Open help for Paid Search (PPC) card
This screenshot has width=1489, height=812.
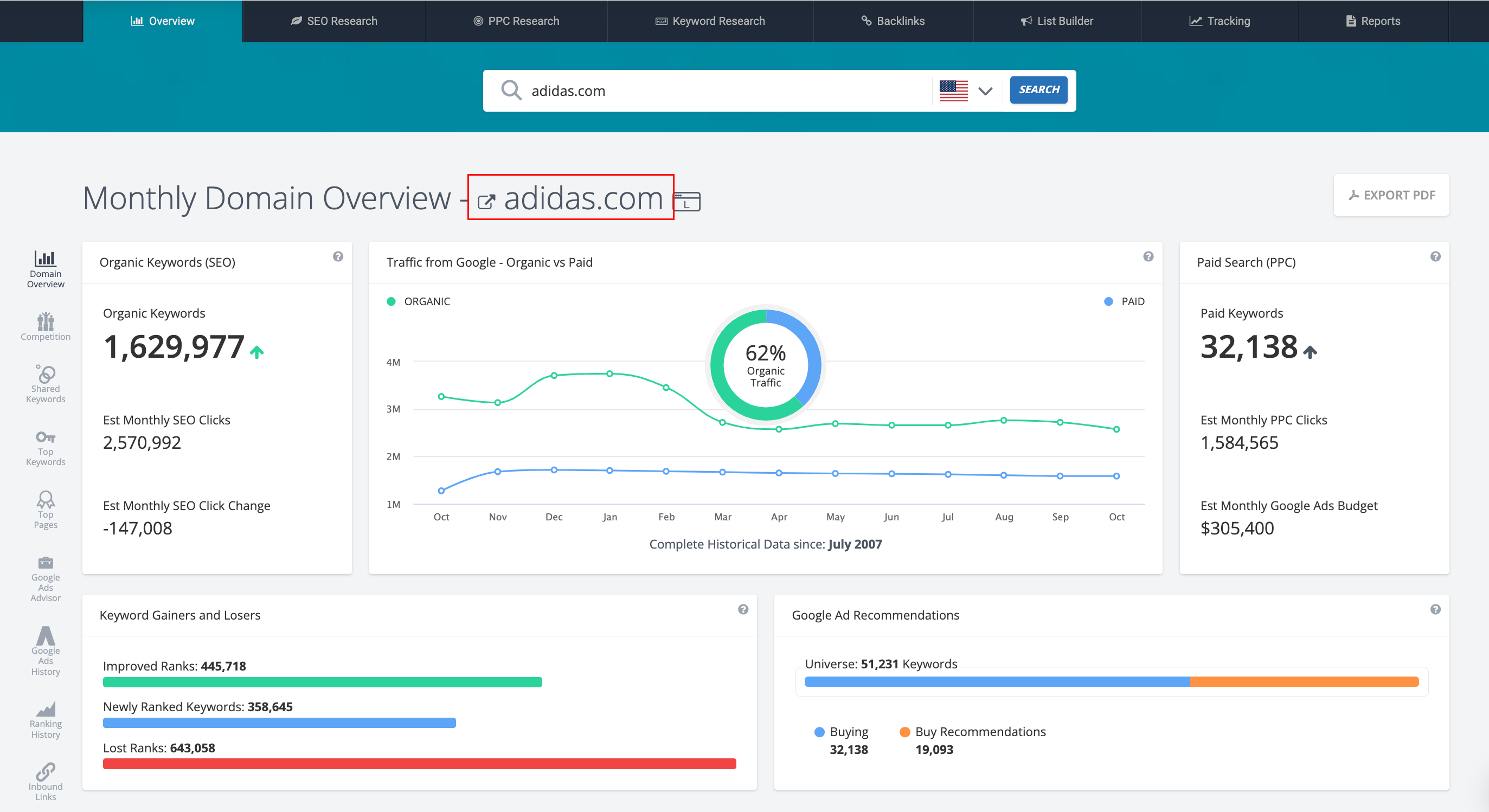pyautogui.click(x=1435, y=256)
